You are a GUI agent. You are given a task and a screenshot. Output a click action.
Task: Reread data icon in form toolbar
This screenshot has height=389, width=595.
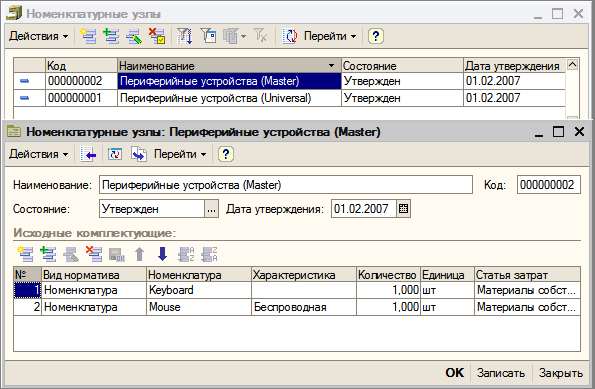[115, 154]
